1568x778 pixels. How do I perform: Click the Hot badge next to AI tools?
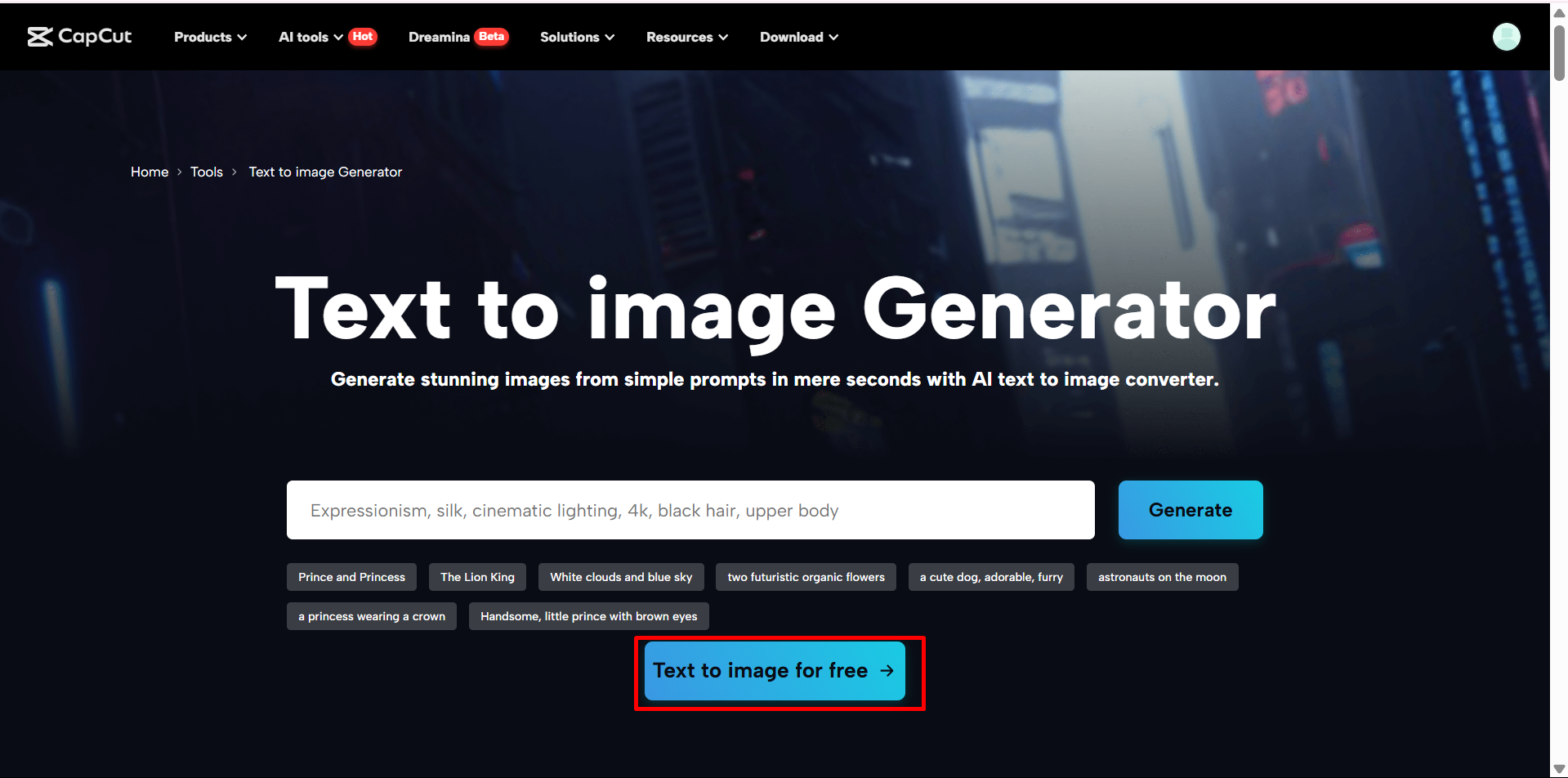[x=362, y=36]
